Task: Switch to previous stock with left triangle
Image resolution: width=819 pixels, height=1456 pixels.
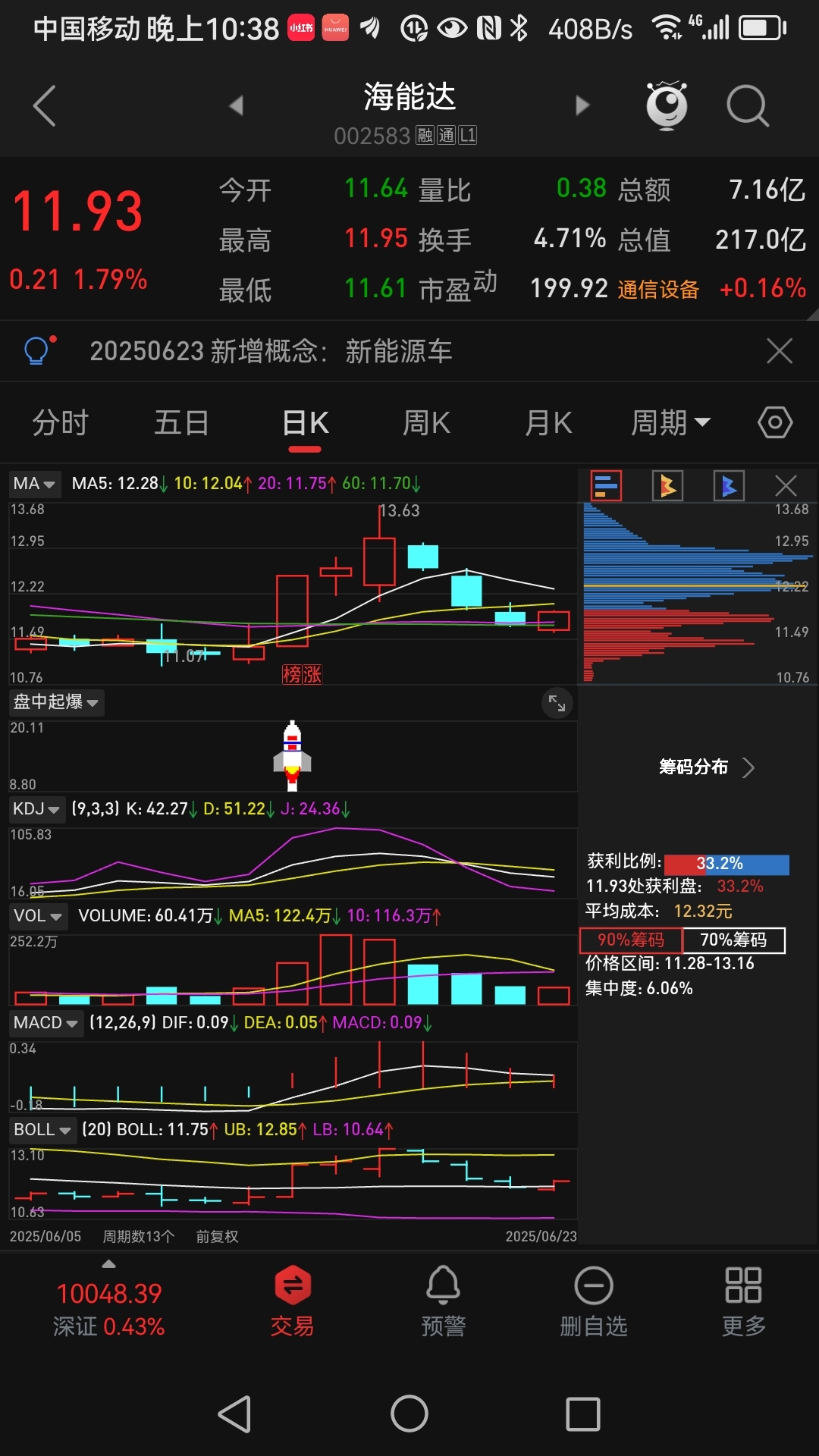Action: pyautogui.click(x=237, y=105)
